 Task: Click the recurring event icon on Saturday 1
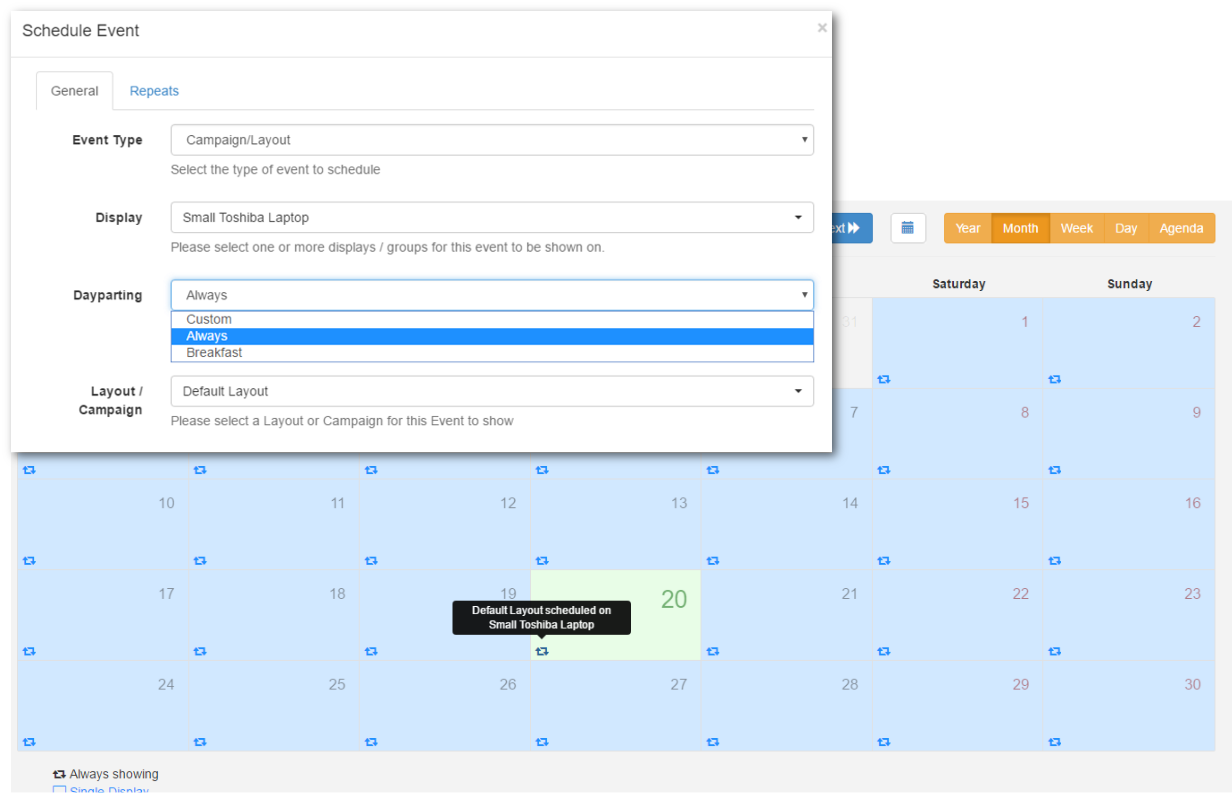click(x=883, y=379)
